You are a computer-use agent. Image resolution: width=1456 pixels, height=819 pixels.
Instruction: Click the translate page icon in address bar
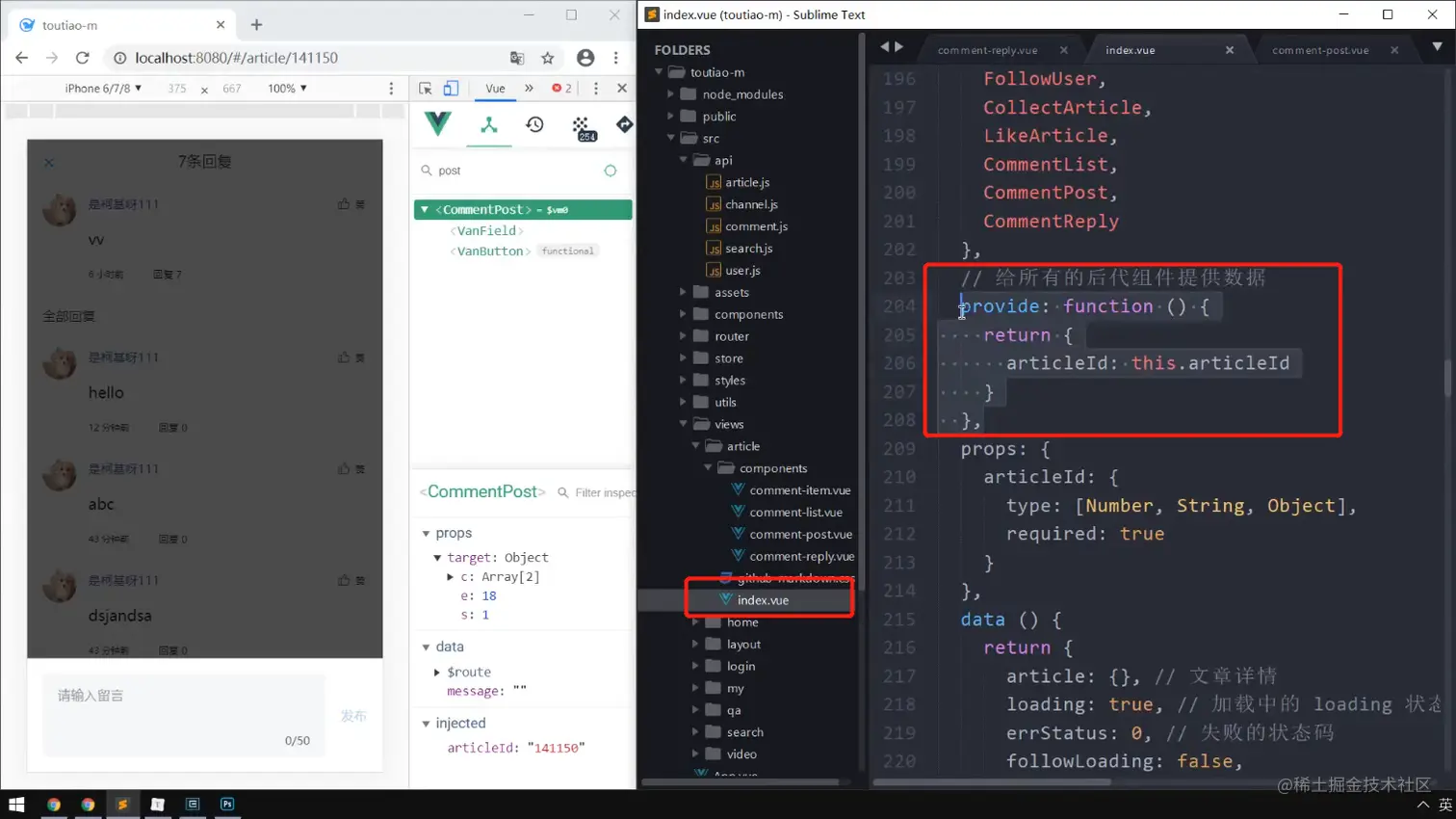[x=517, y=58]
